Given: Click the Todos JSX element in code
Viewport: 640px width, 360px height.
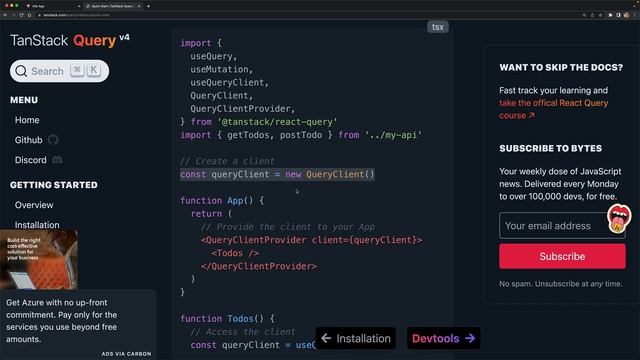Looking at the screenshot, I should (235, 253).
